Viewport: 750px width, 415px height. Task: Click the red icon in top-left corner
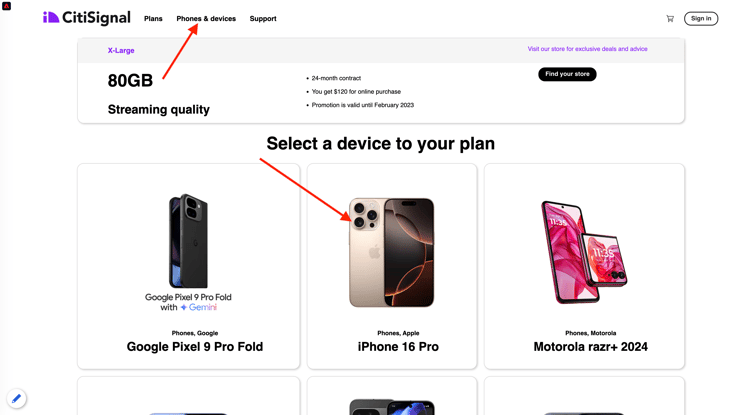tap(6, 6)
